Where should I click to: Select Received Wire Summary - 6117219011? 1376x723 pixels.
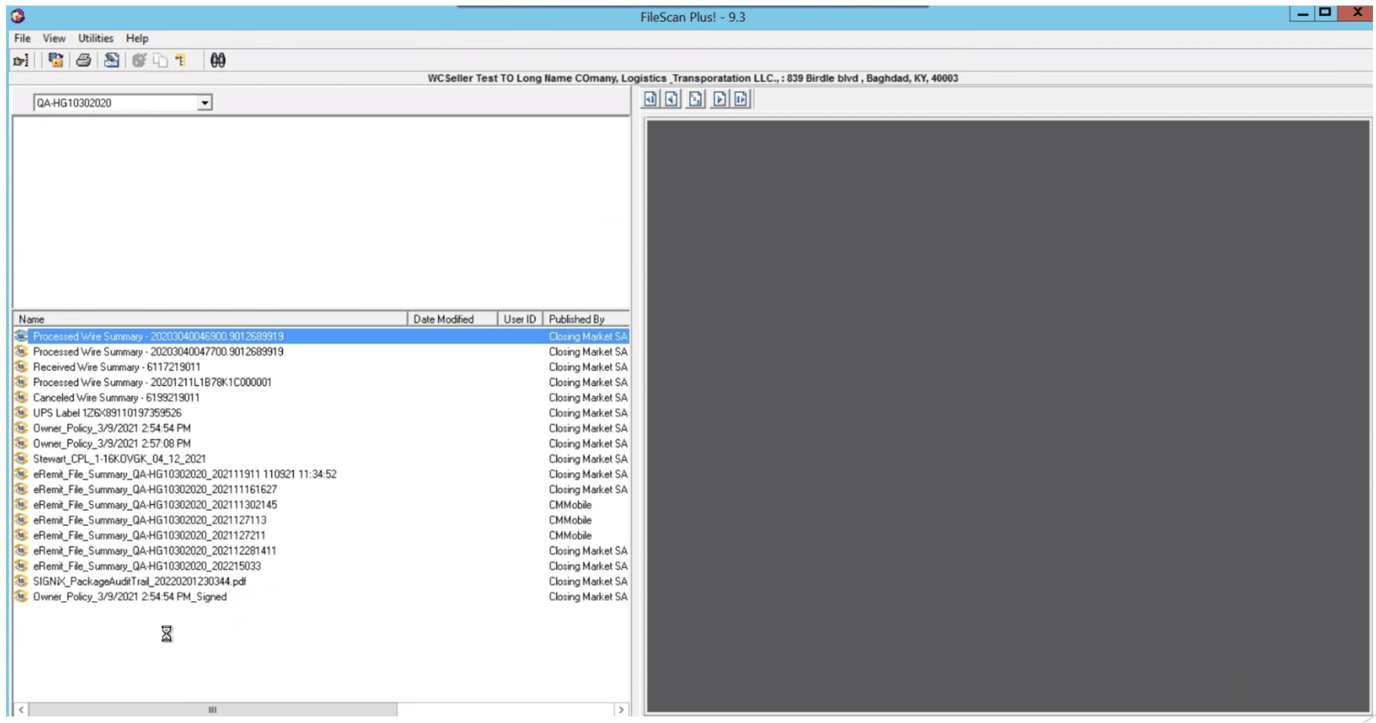tap(116, 367)
